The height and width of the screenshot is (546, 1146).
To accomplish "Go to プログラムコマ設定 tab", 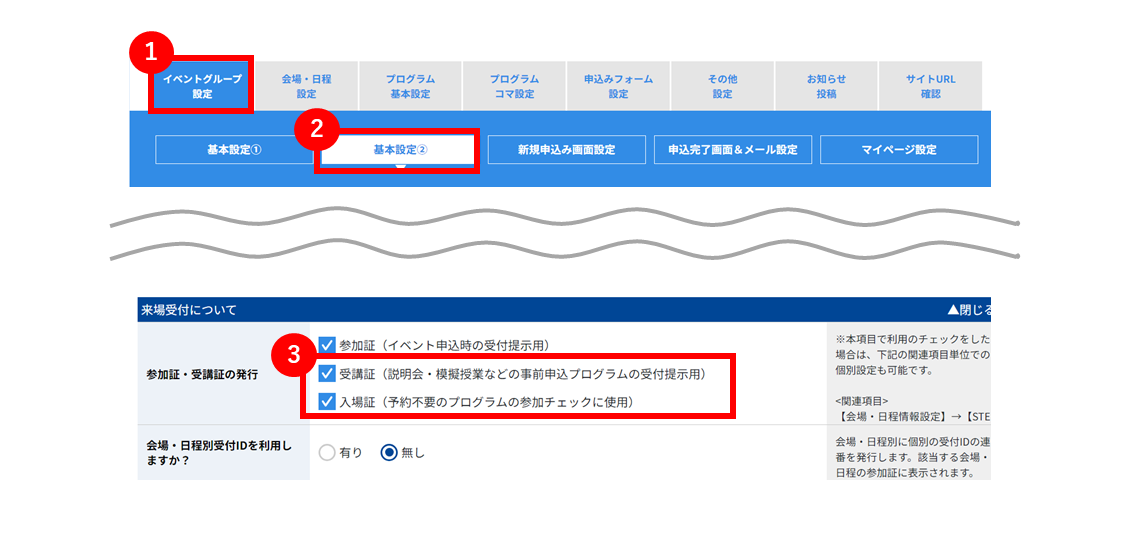I will point(514,86).
